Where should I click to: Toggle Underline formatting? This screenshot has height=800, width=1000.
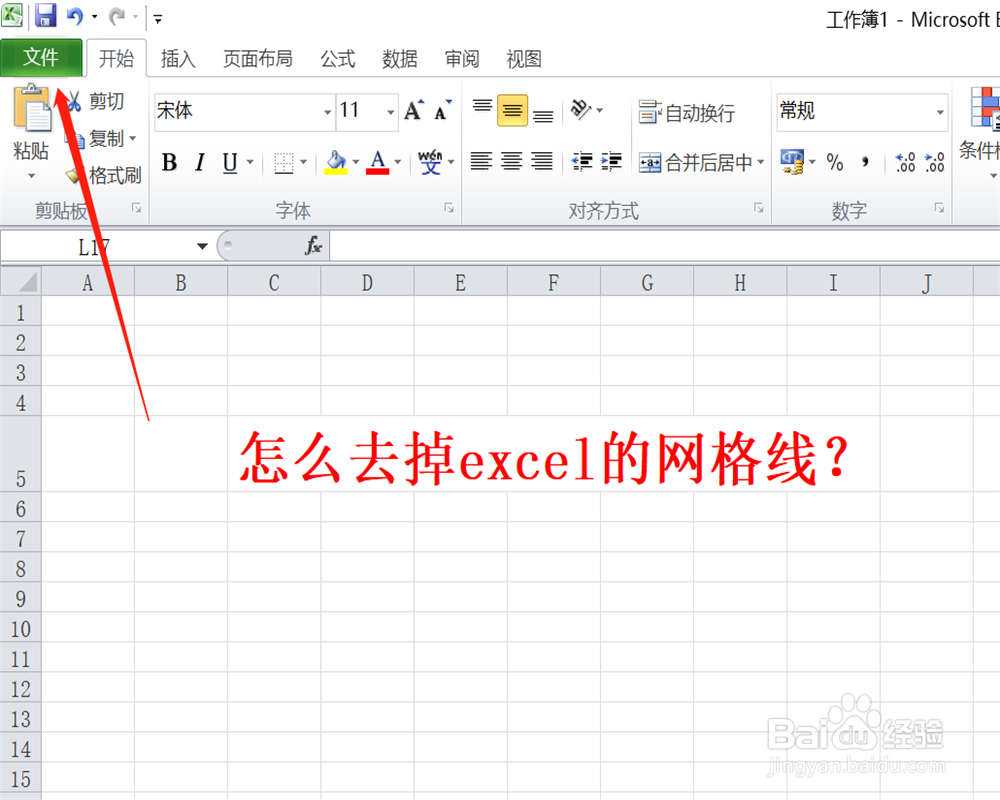(x=230, y=163)
